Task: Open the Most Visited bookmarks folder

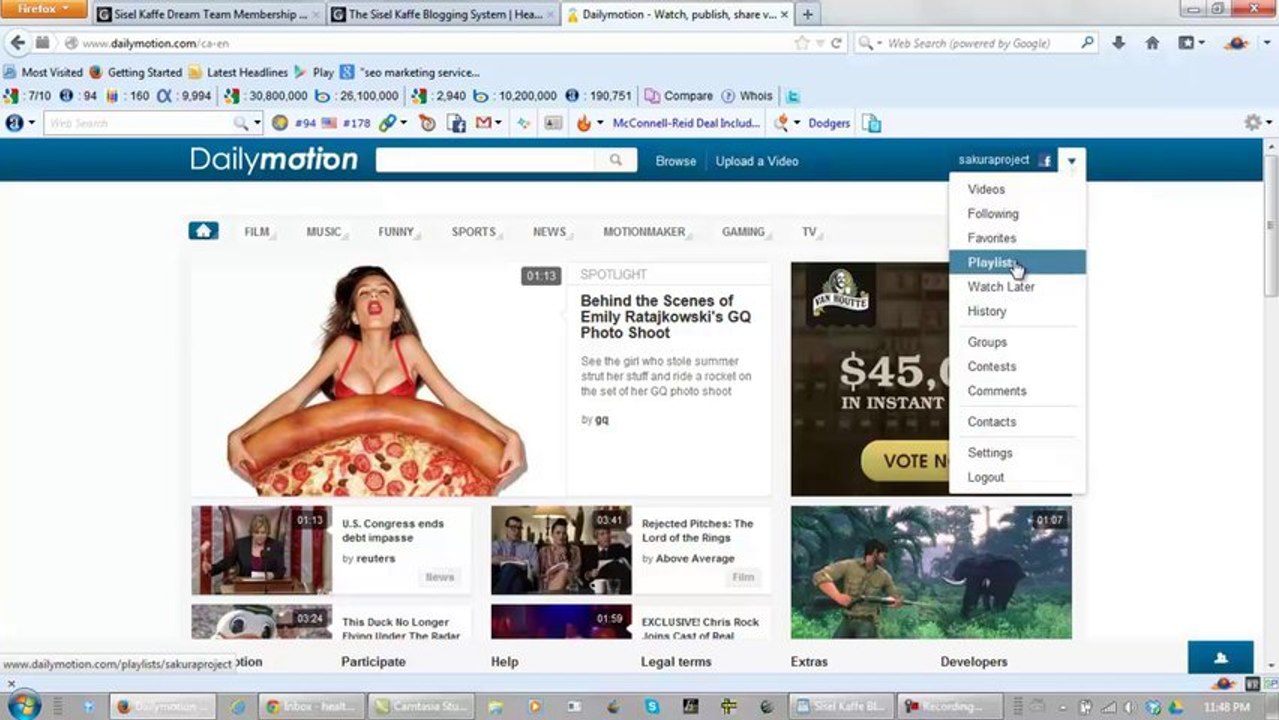Action: click(x=43, y=72)
